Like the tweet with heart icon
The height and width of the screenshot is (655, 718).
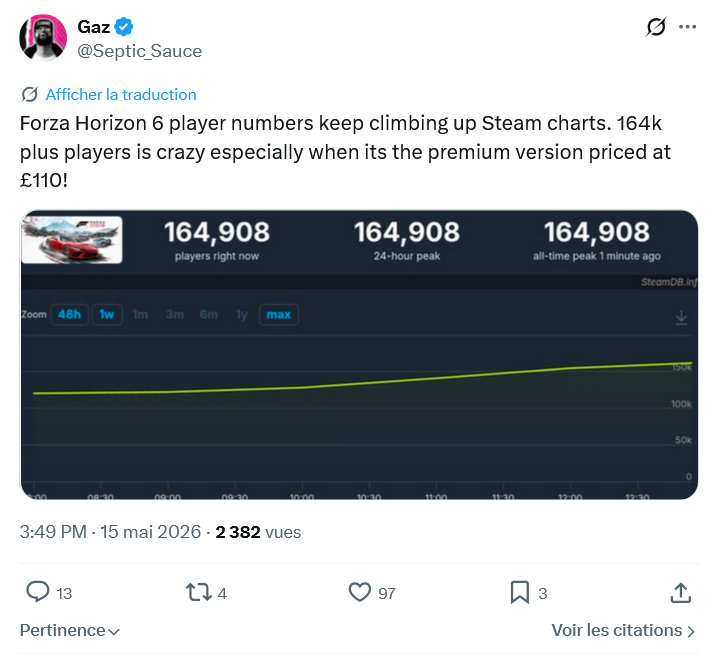pyautogui.click(x=359, y=592)
